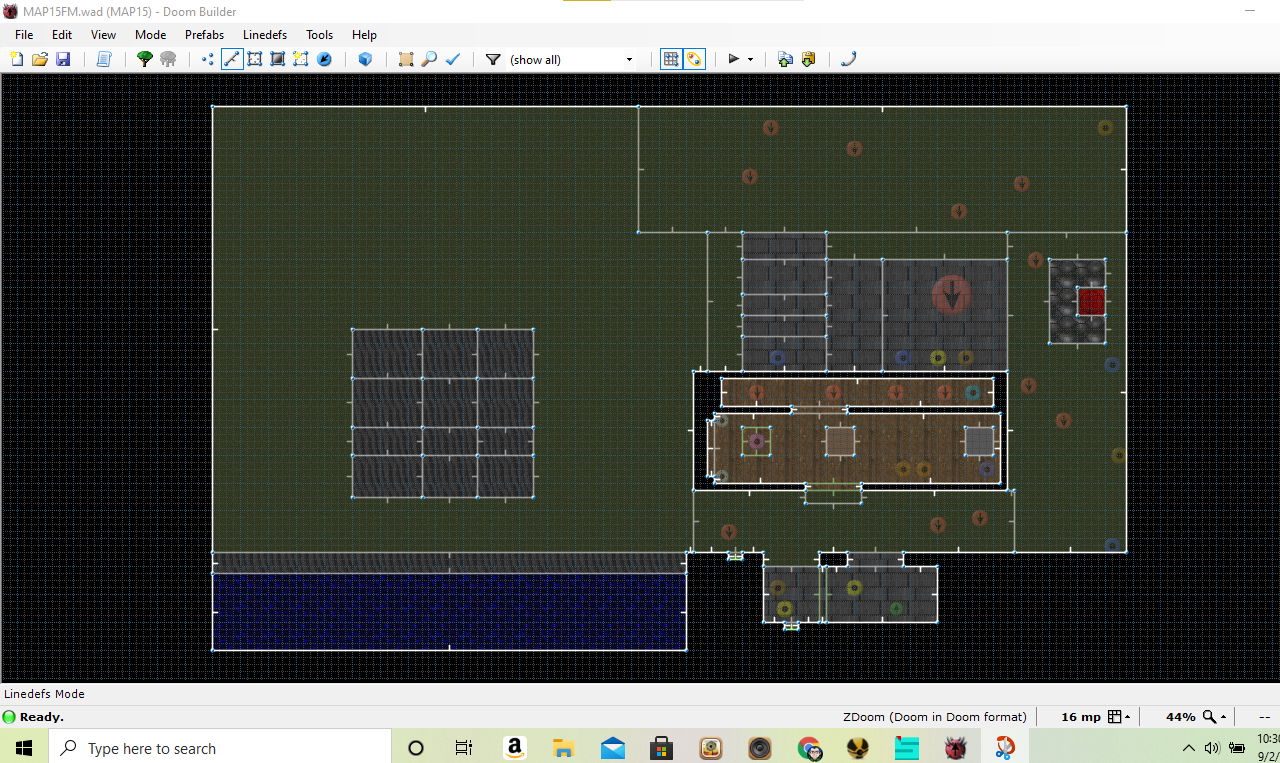Toggle the Snap to Grid button
1280x763 pixels.
[x=672, y=59]
